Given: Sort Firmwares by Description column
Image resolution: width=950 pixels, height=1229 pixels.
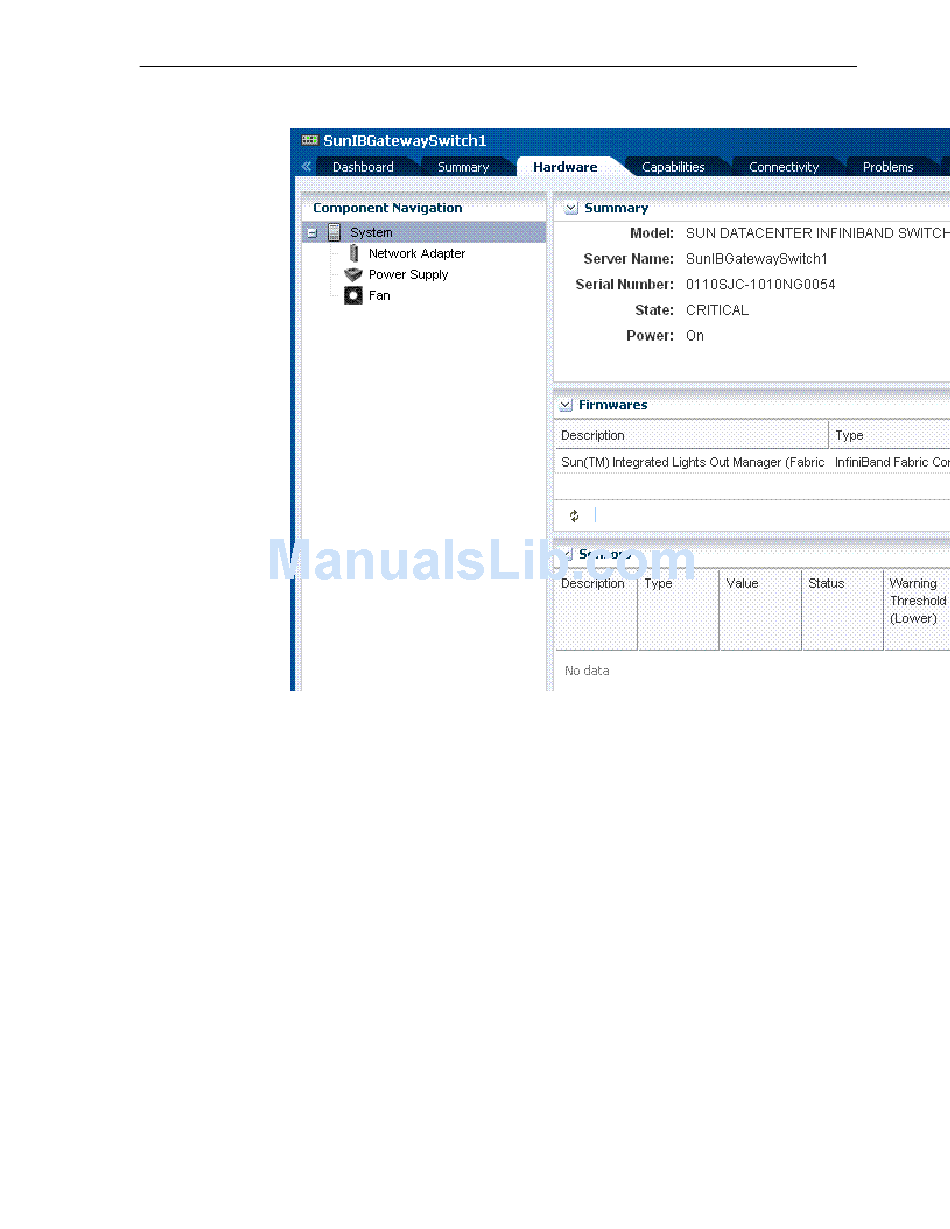Looking at the screenshot, I should (691, 435).
